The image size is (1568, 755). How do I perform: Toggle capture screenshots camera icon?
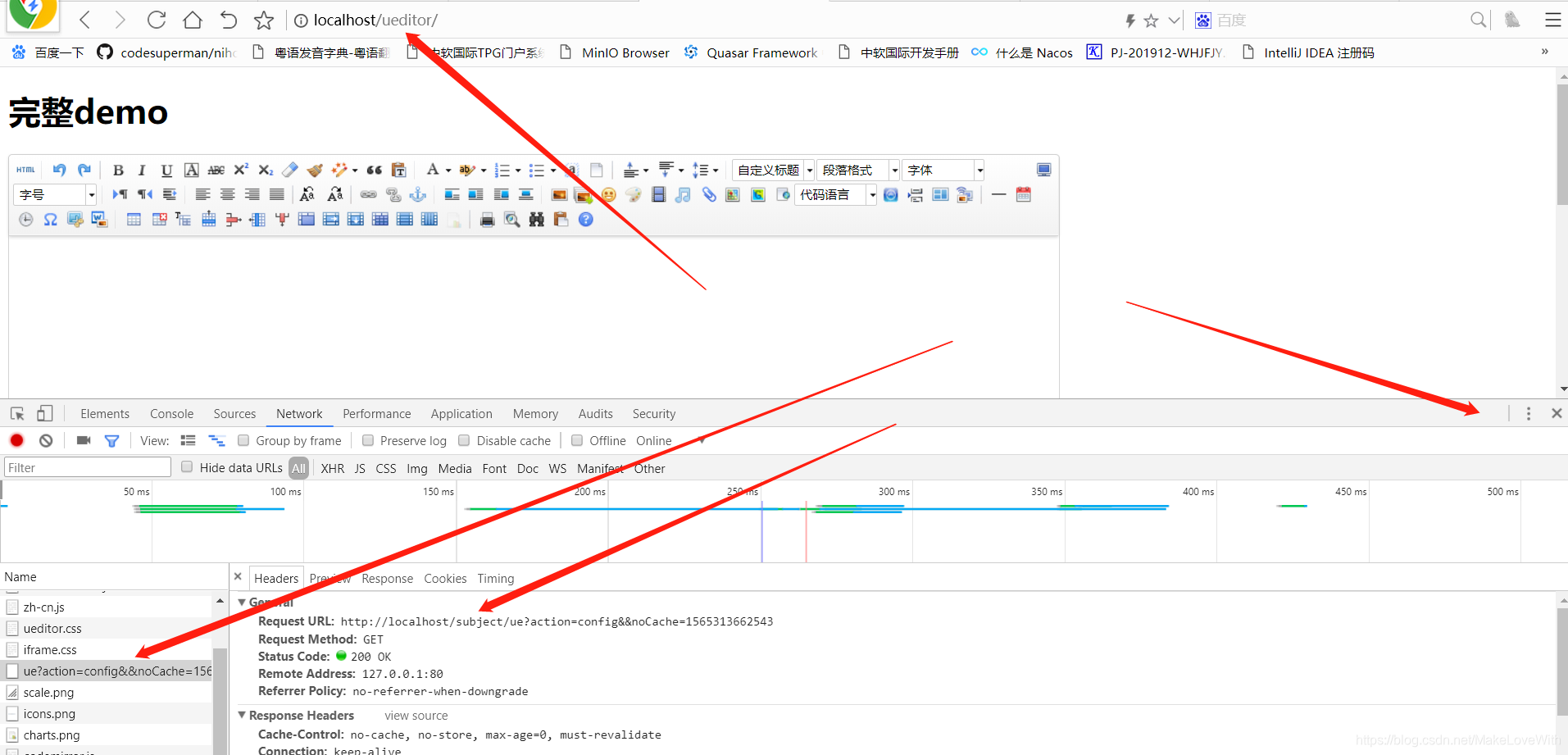(x=83, y=440)
